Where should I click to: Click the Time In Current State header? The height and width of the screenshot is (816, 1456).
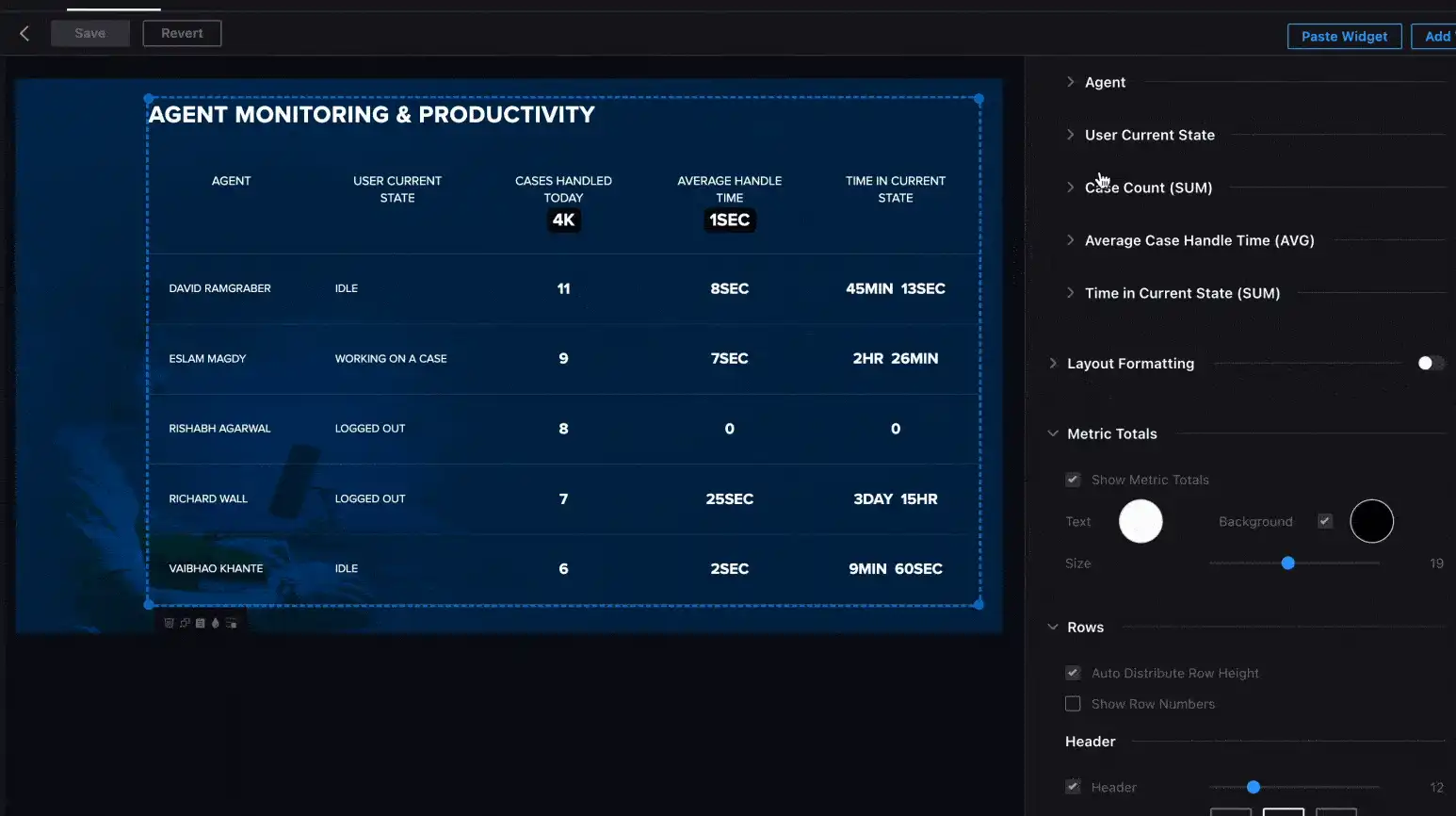(896, 189)
